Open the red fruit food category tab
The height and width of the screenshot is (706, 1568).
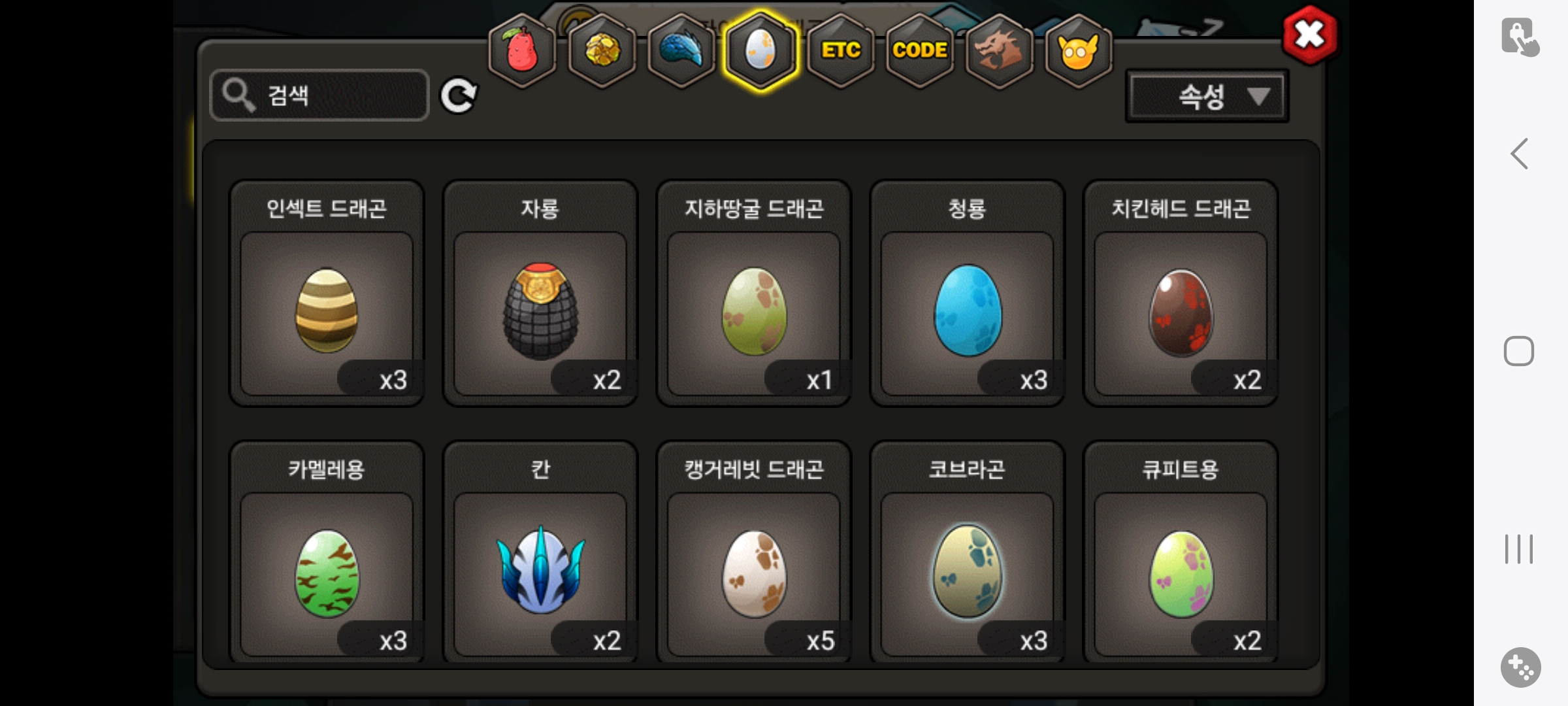pos(522,51)
